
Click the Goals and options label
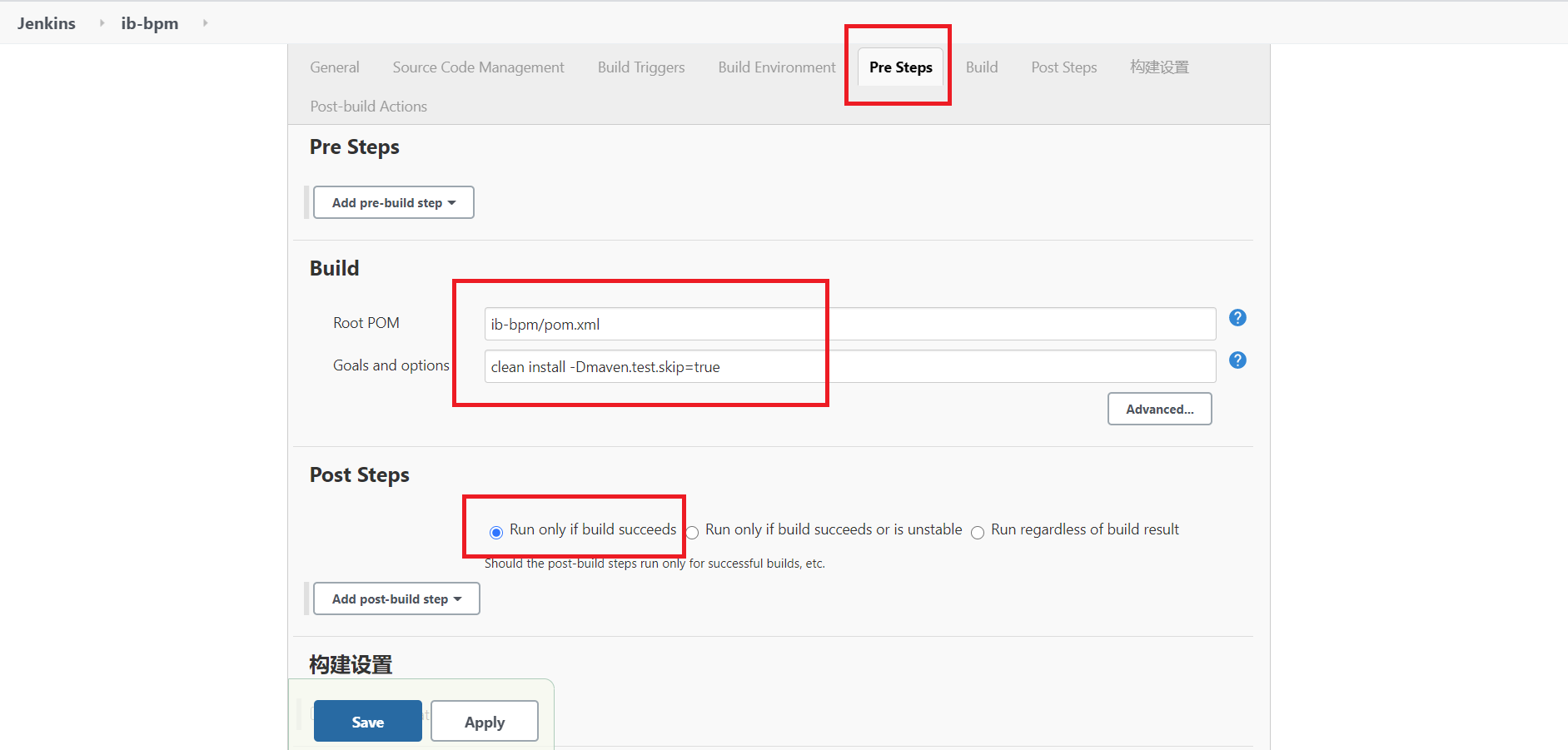coord(391,365)
